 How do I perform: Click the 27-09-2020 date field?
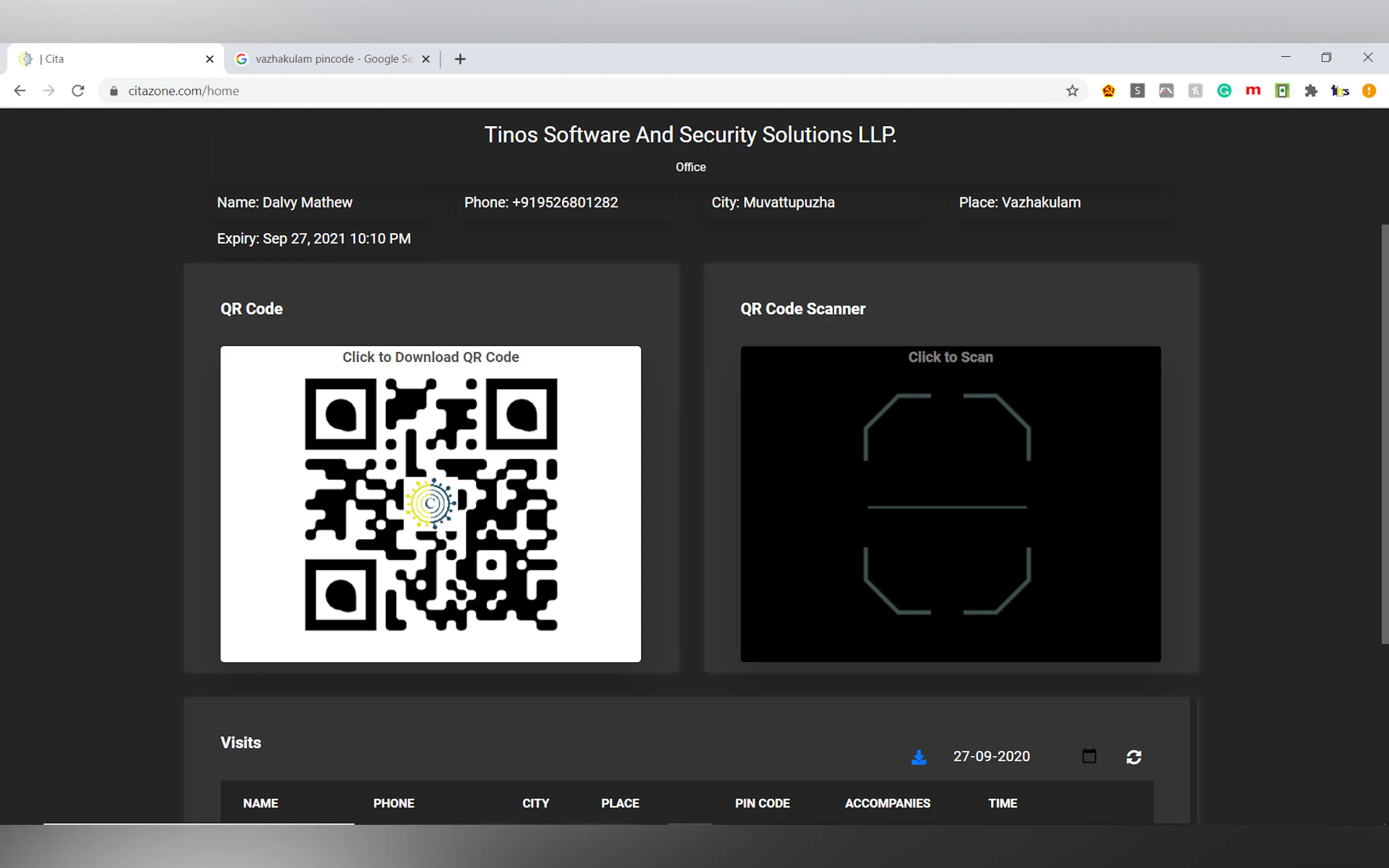point(991,756)
